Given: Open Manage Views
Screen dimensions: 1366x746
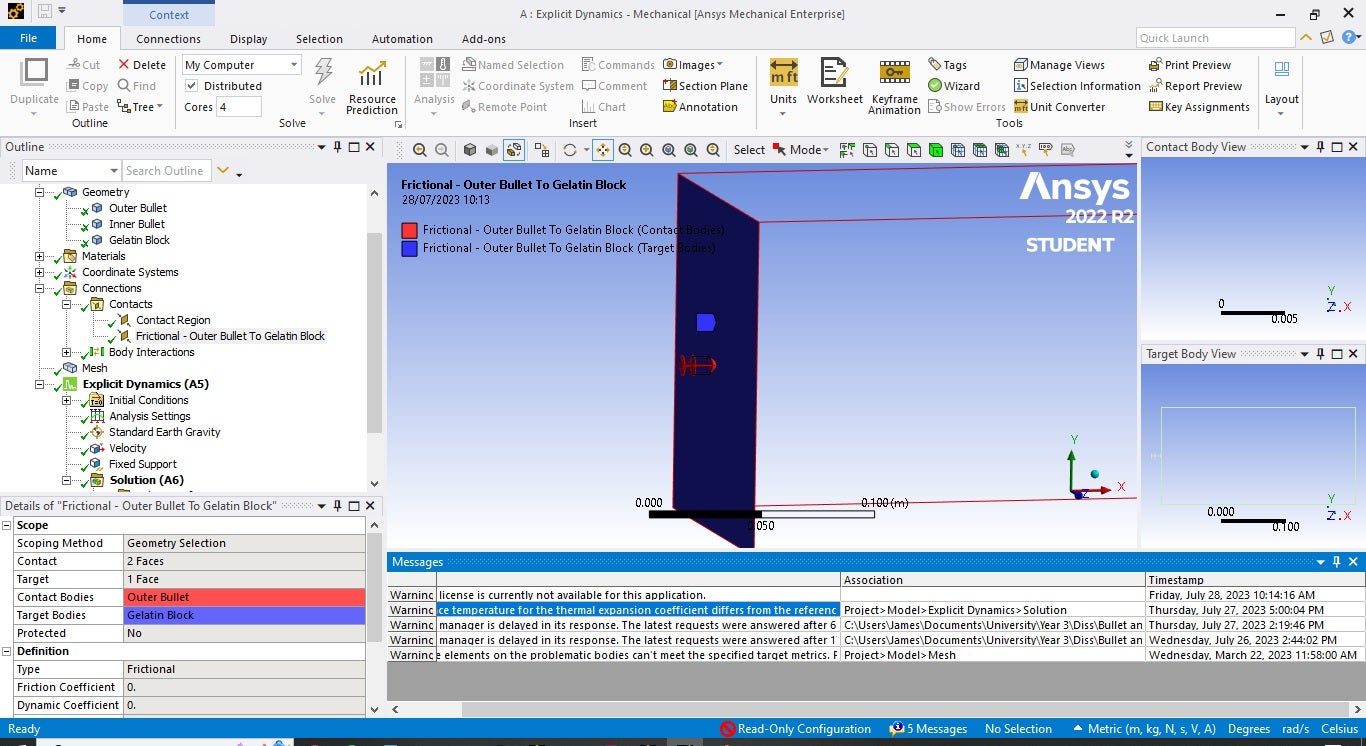Looking at the screenshot, I should 1059,65.
